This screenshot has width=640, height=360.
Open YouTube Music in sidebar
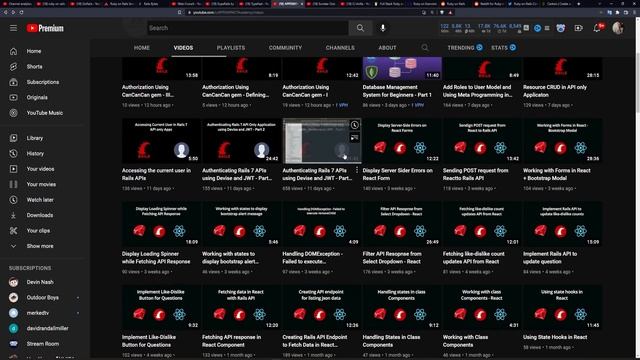point(45,113)
